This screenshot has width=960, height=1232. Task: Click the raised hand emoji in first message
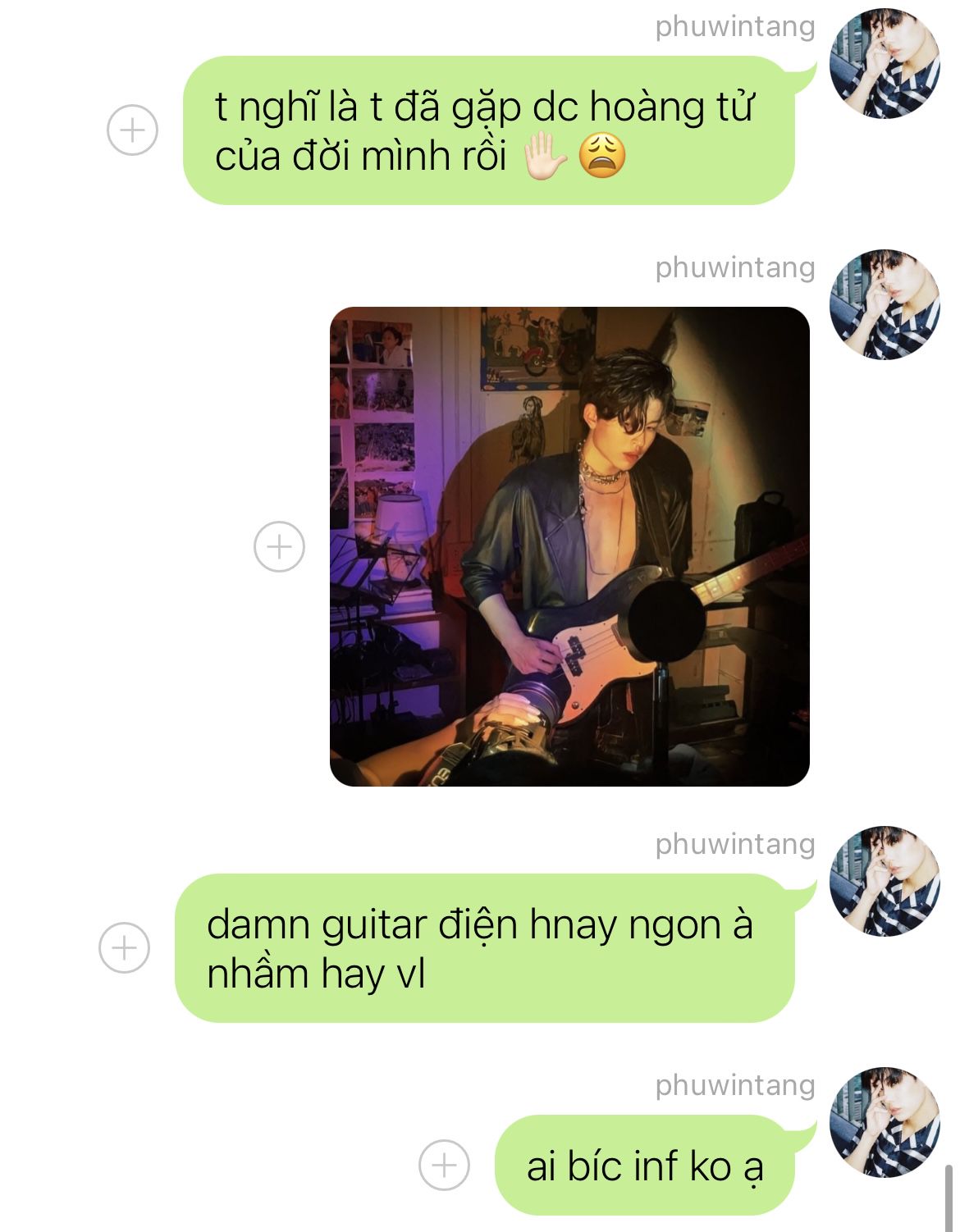[x=544, y=157]
